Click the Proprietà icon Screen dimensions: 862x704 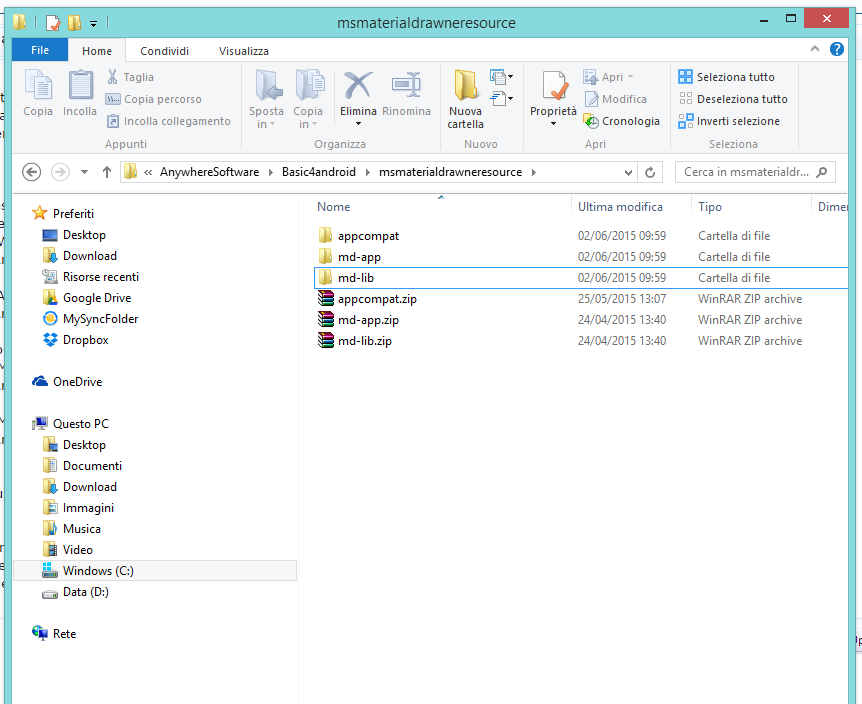point(554,85)
